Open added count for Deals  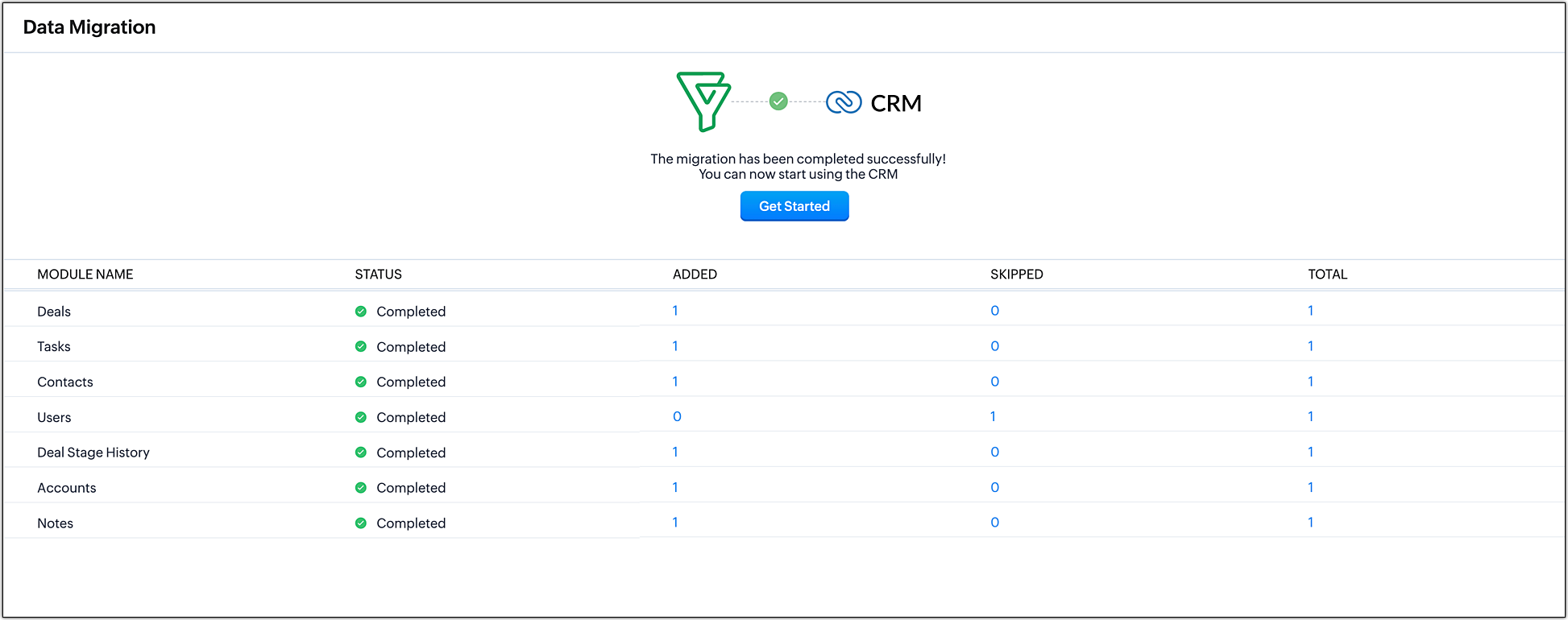tap(675, 311)
